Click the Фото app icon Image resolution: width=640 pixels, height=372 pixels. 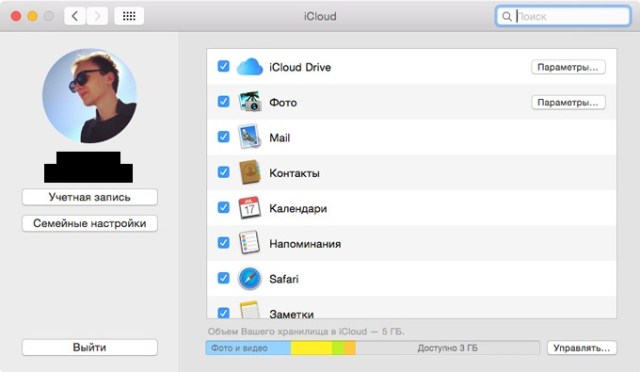pyautogui.click(x=249, y=102)
